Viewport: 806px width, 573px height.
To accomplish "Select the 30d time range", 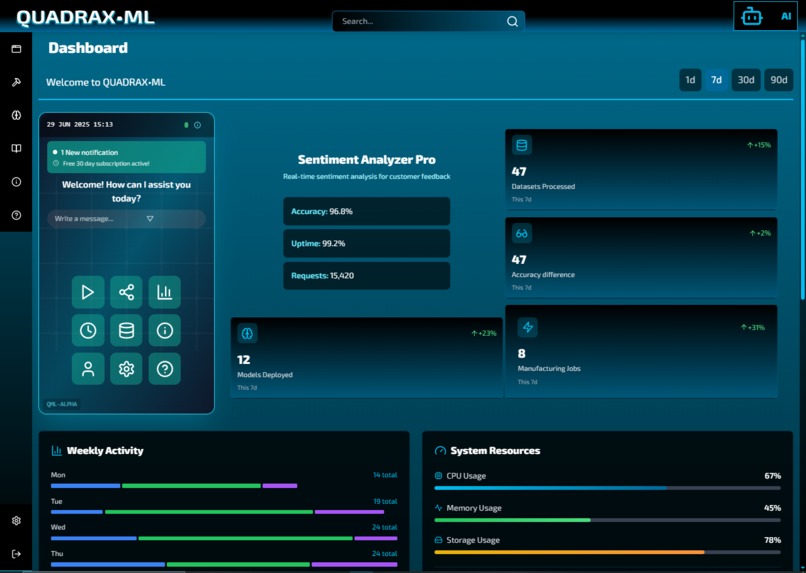I will [746, 80].
